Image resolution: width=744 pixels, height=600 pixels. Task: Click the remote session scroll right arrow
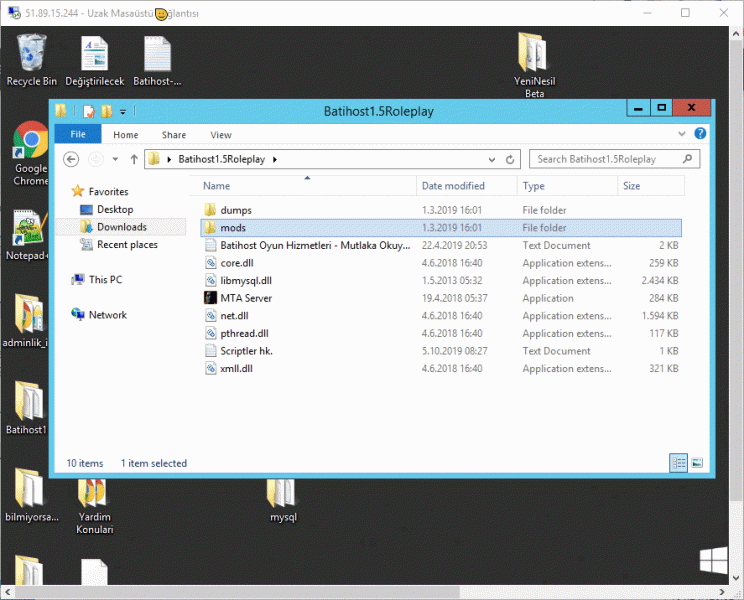722,592
